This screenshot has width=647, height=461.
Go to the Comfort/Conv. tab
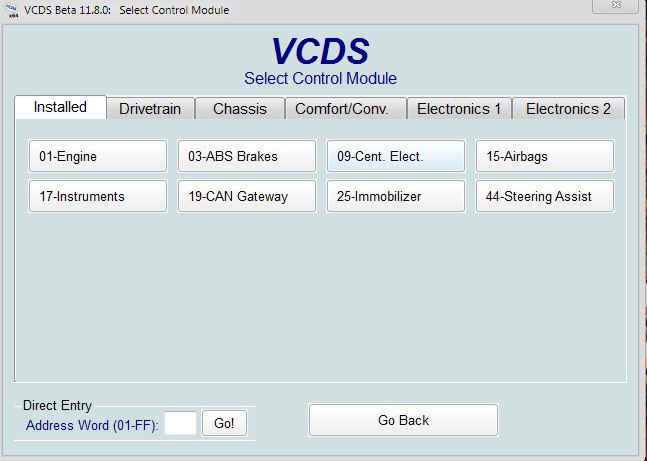(349, 108)
